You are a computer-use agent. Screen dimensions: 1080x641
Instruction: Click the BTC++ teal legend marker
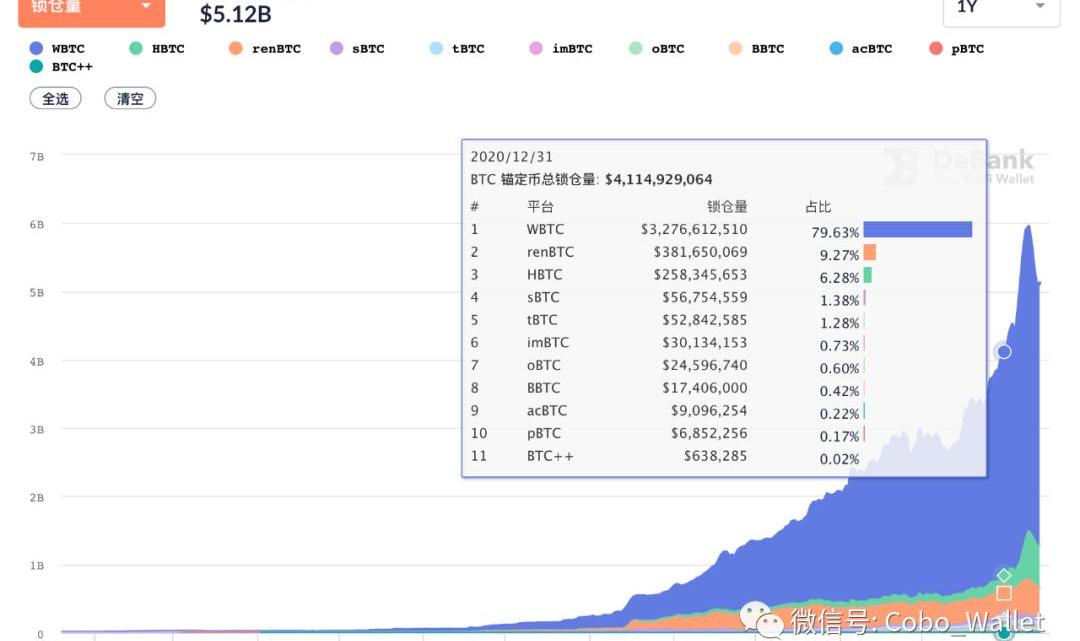[x=37, y=67]
